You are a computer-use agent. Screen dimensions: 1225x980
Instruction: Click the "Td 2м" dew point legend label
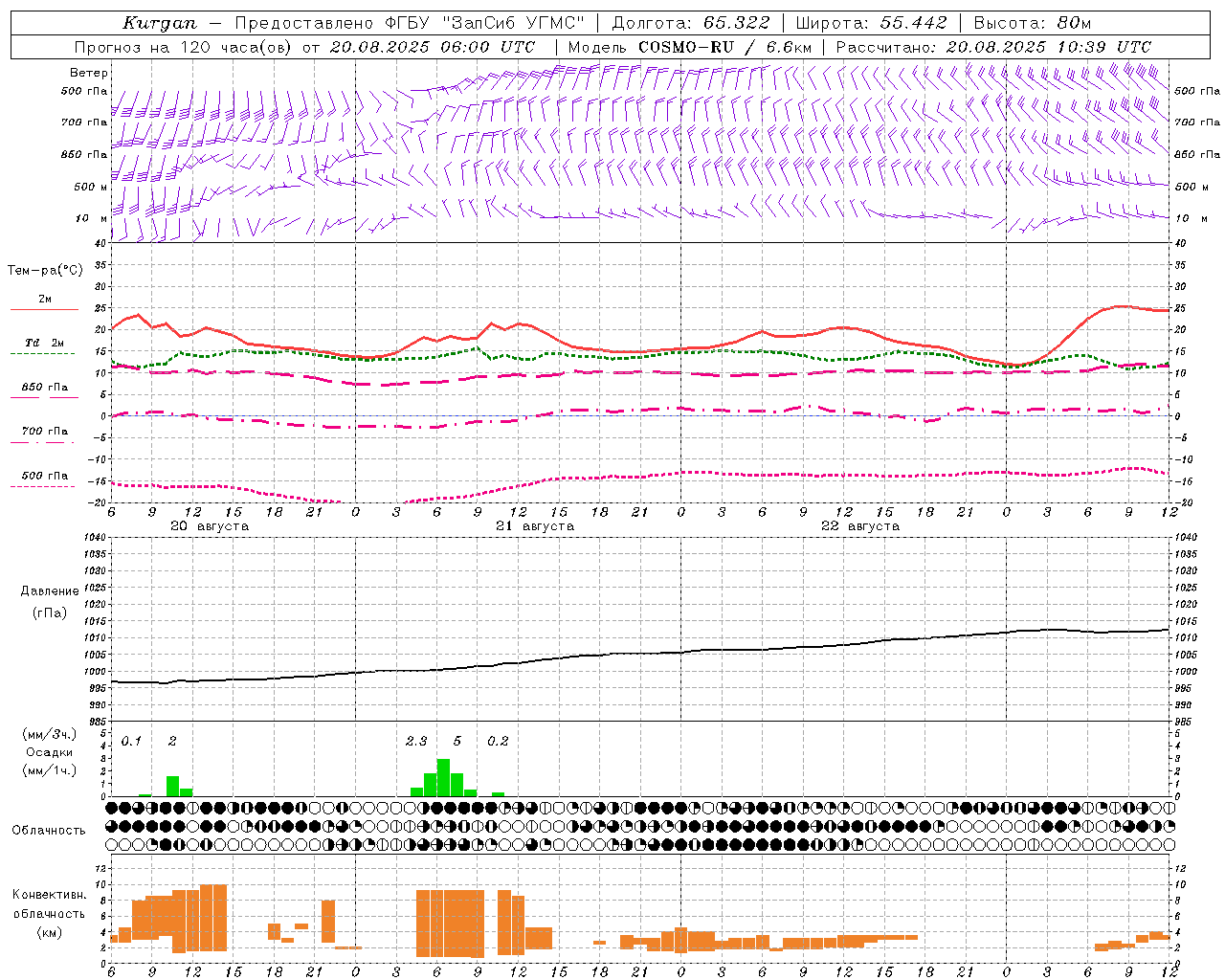tap(45, 343)
